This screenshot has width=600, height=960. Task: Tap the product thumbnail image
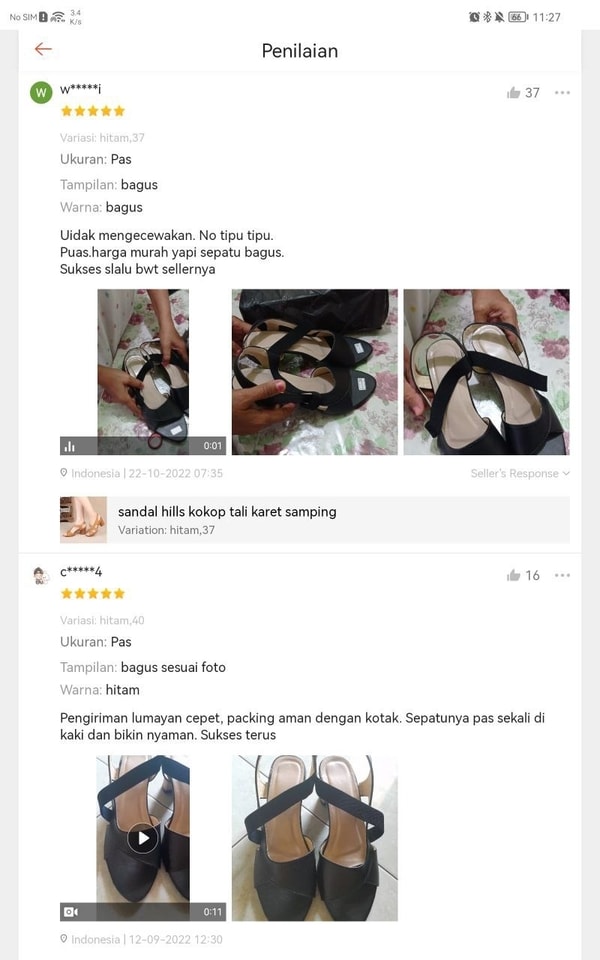pyautogui.click(x=83, y=520)
